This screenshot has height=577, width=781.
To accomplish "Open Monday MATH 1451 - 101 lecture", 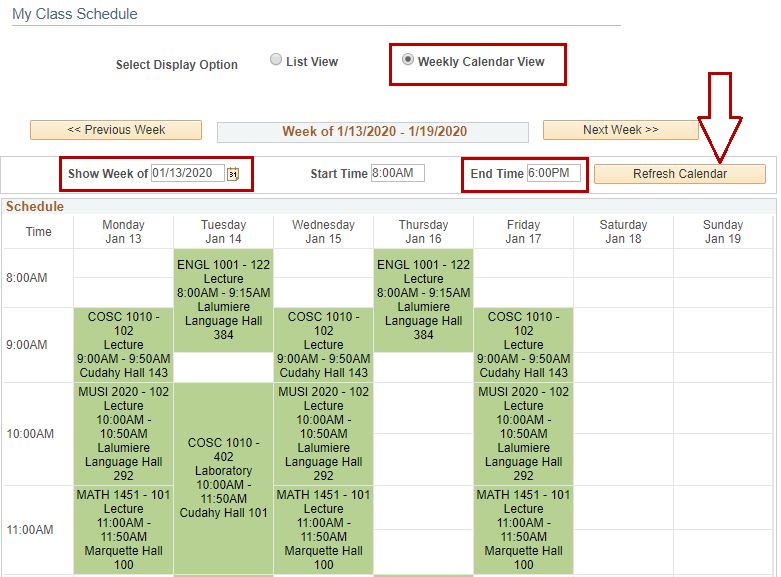I will [123, 529].
